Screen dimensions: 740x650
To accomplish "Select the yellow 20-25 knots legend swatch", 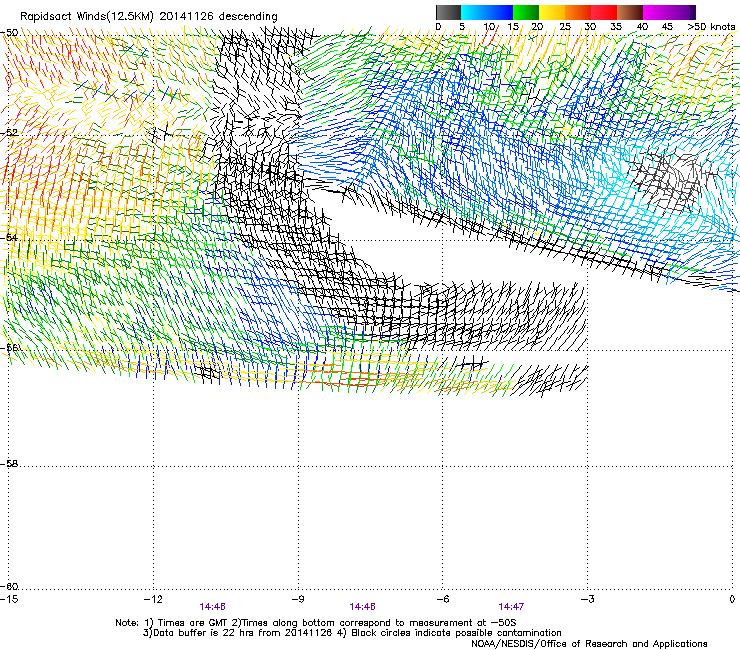I will [x=552, y=12].
